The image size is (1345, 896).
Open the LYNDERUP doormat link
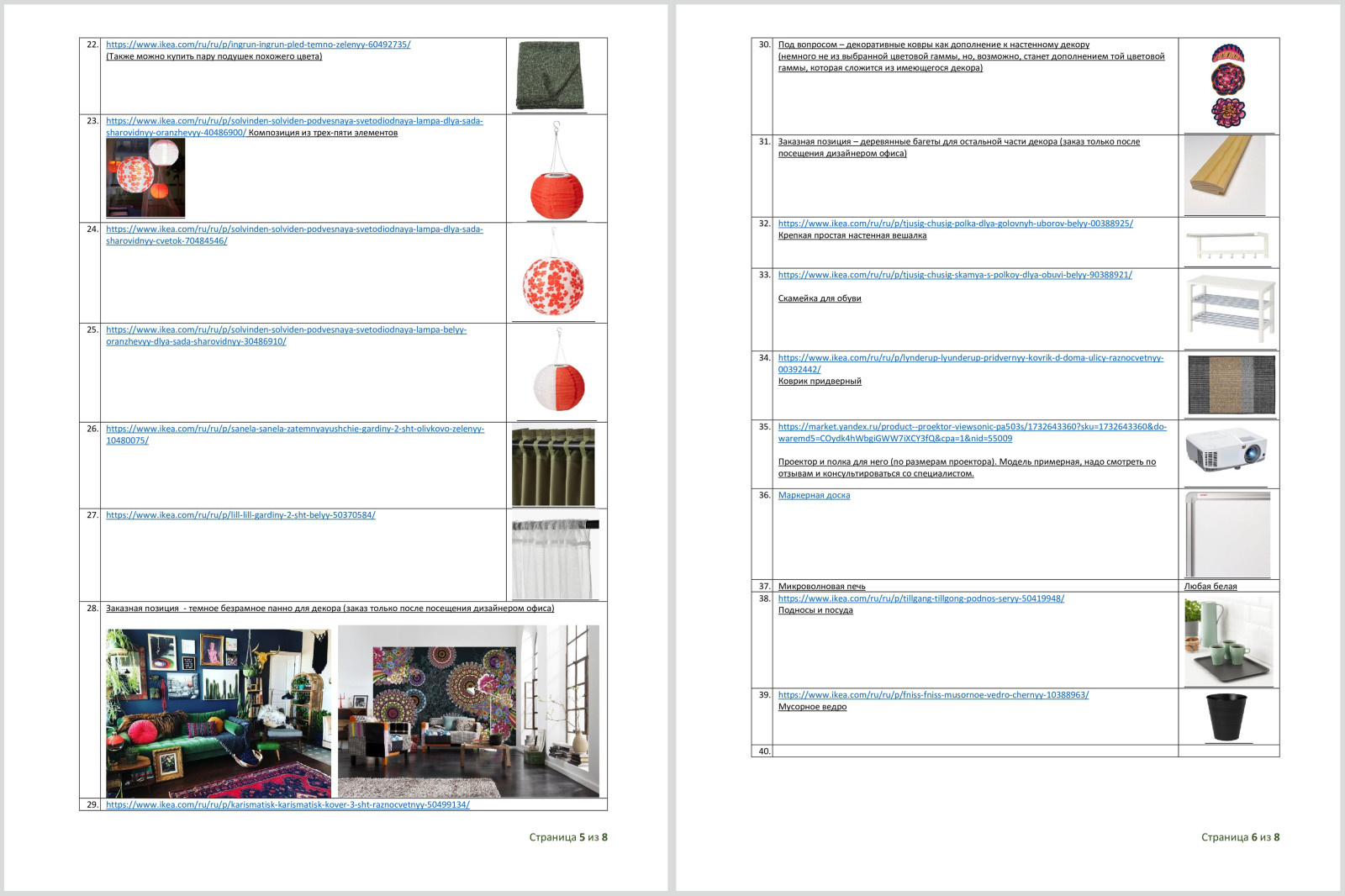click(970, 358)
